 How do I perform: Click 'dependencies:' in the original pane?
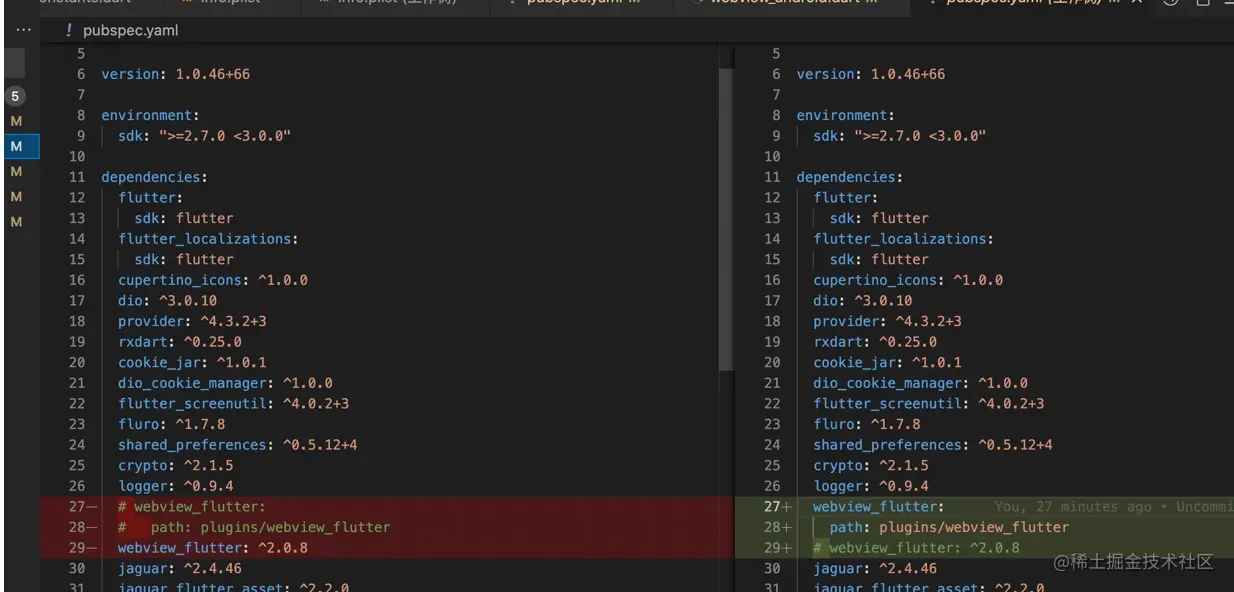154,177
